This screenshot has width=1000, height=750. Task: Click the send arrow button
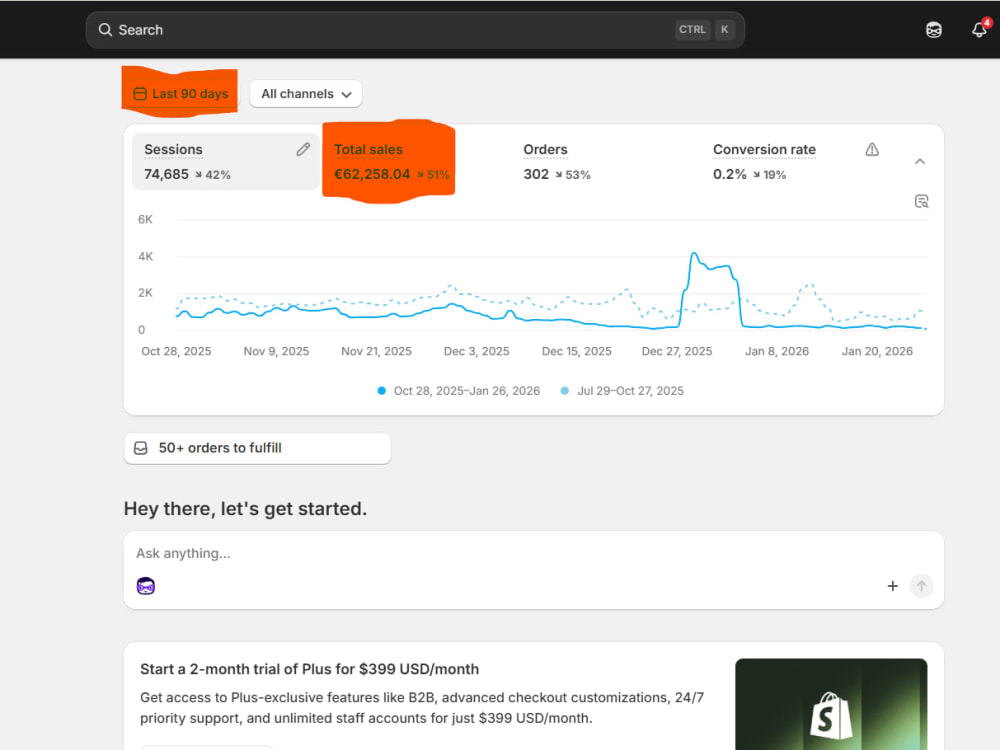pos(921,585)
